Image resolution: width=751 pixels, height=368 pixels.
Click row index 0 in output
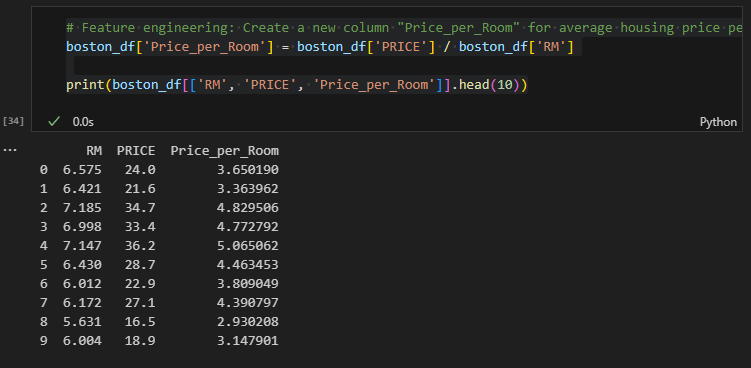point(44,170)
